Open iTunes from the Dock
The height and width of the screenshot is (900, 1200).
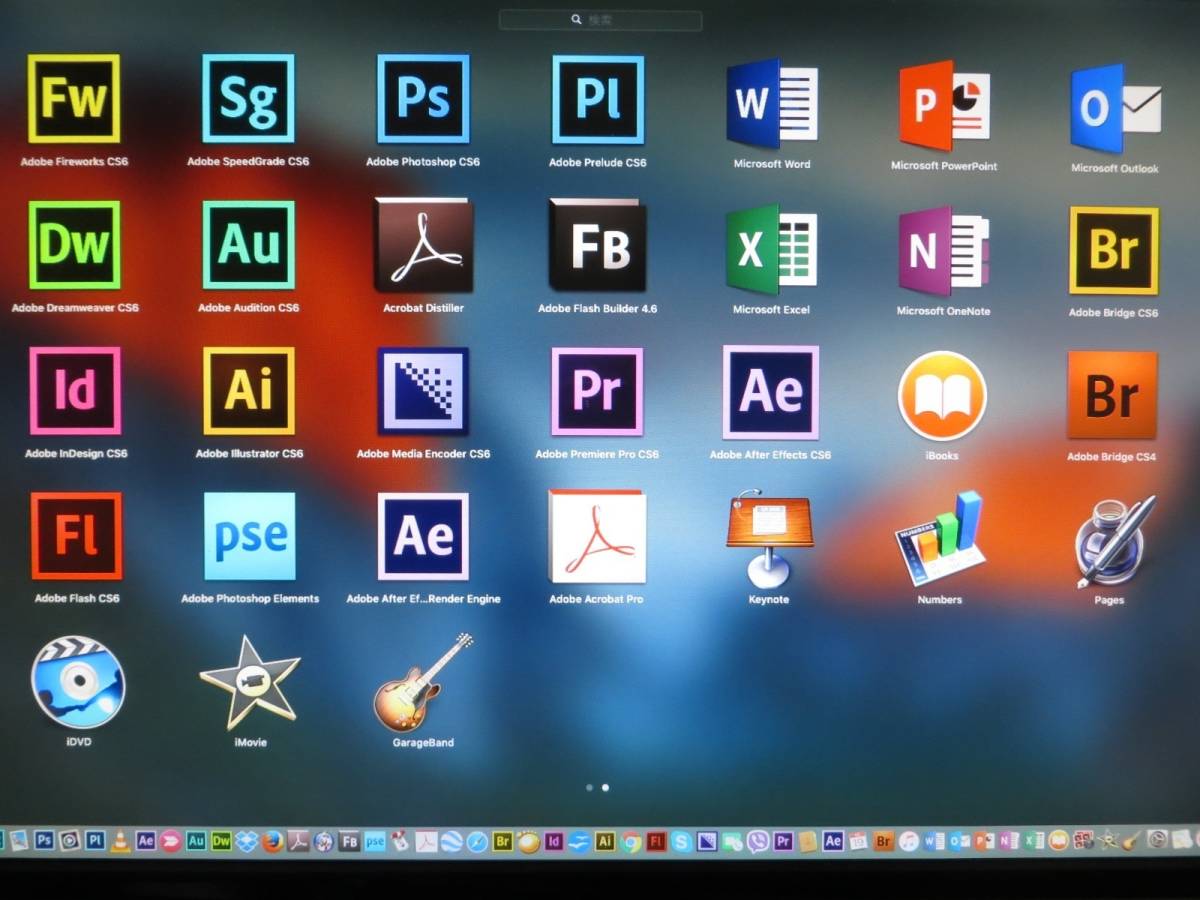909,841
